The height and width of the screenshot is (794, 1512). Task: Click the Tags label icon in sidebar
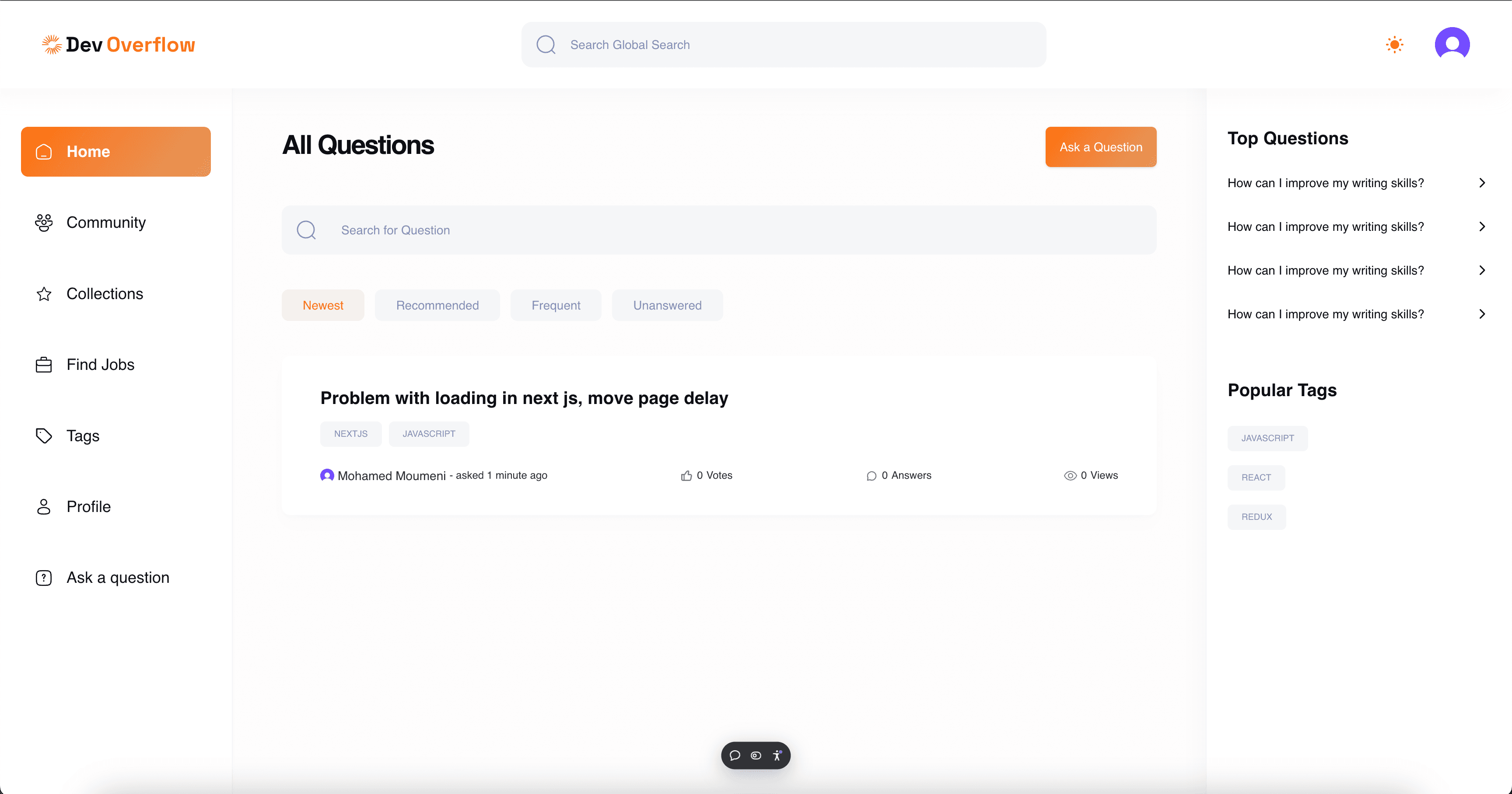(x=44, y=436)
